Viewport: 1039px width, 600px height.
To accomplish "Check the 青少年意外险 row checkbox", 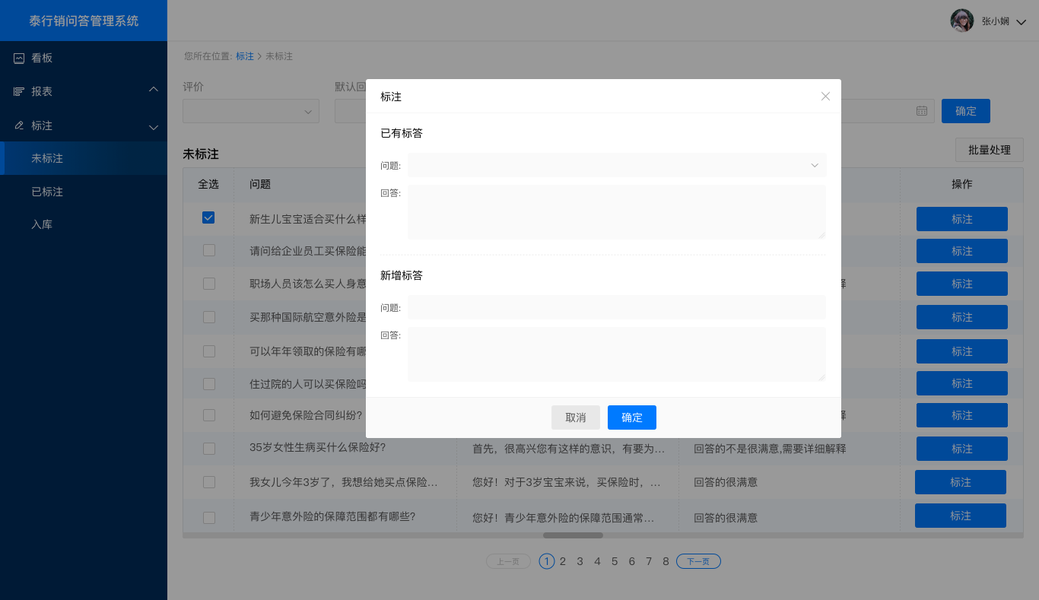I will tap(209, 518).
